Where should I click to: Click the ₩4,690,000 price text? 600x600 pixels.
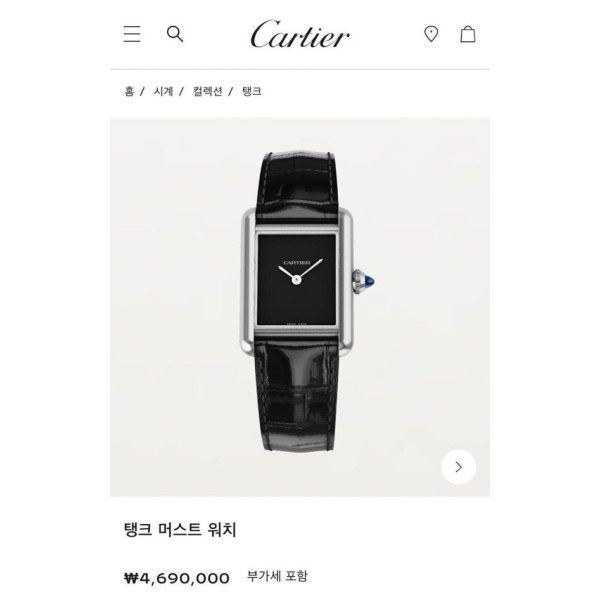pos(177,578)
